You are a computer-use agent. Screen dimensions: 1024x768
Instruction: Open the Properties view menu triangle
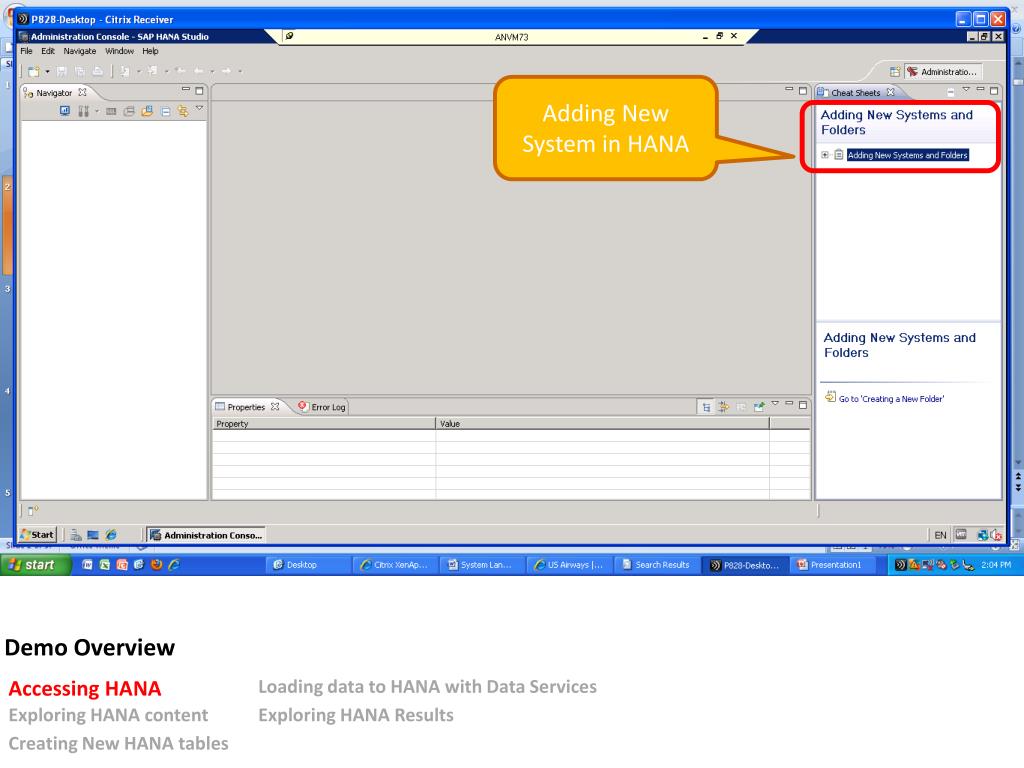[x=775, y=404]
